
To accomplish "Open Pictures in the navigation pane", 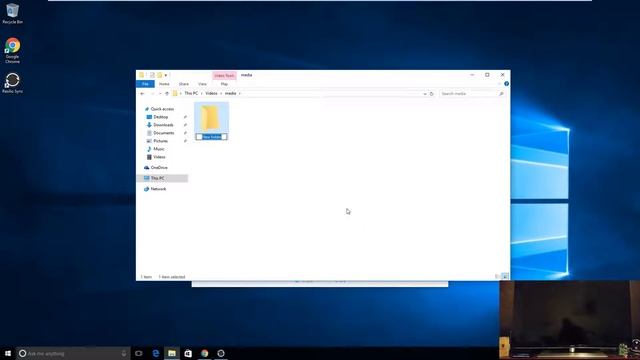I will pos(160,141).
